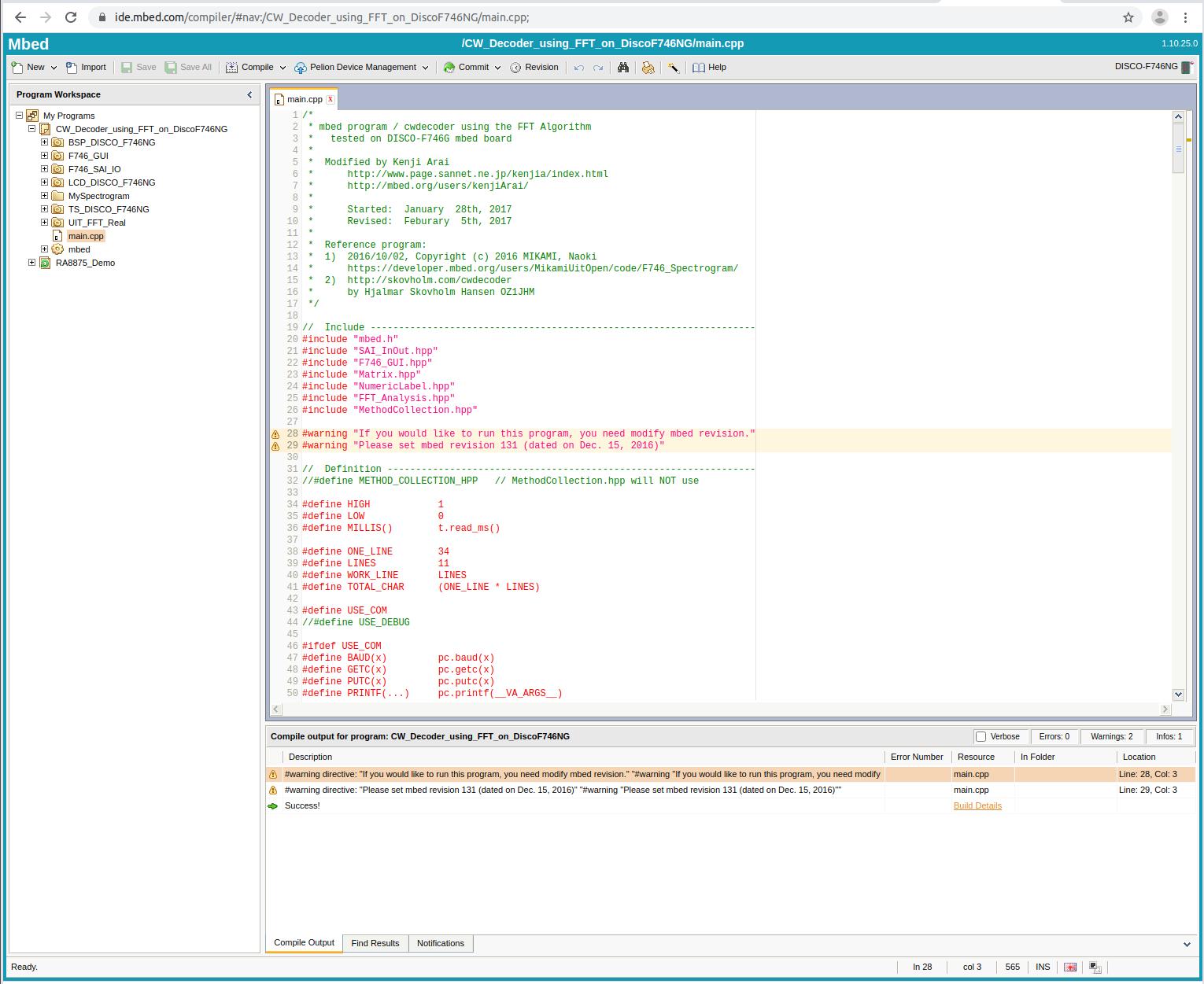Open the Build Details link
The width and height of the screenshot is (1204, 984).
pos(977,805)
